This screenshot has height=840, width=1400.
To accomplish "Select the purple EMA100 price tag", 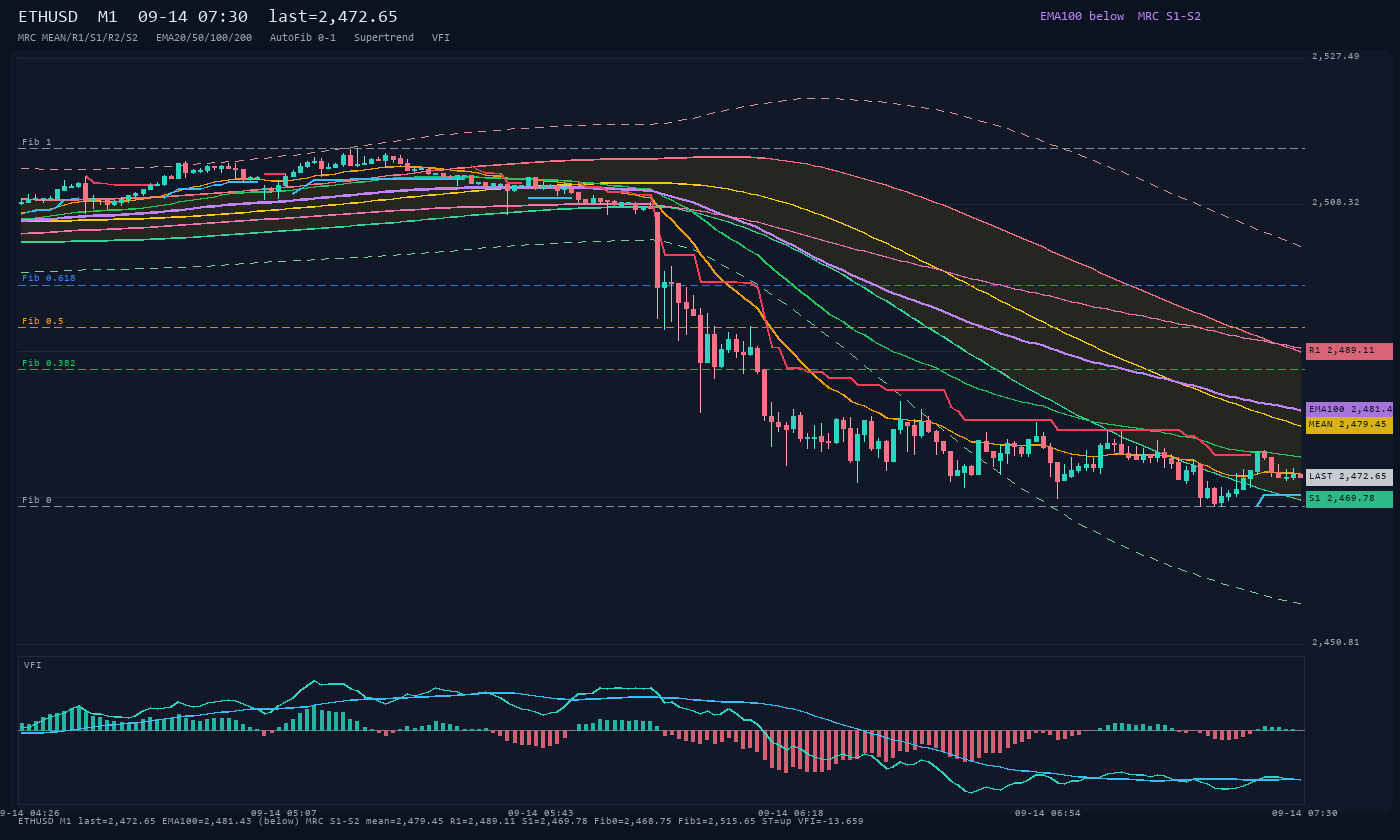I will pos(1349,409).
